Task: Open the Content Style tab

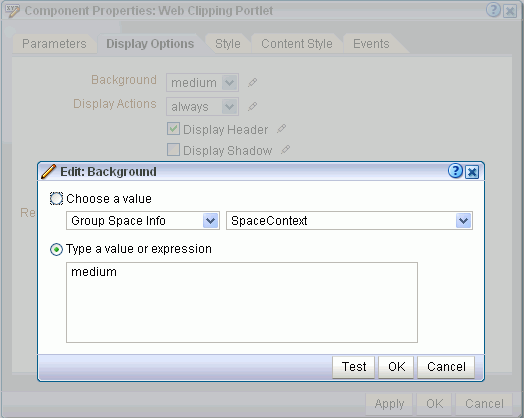Action: (297, 44)
